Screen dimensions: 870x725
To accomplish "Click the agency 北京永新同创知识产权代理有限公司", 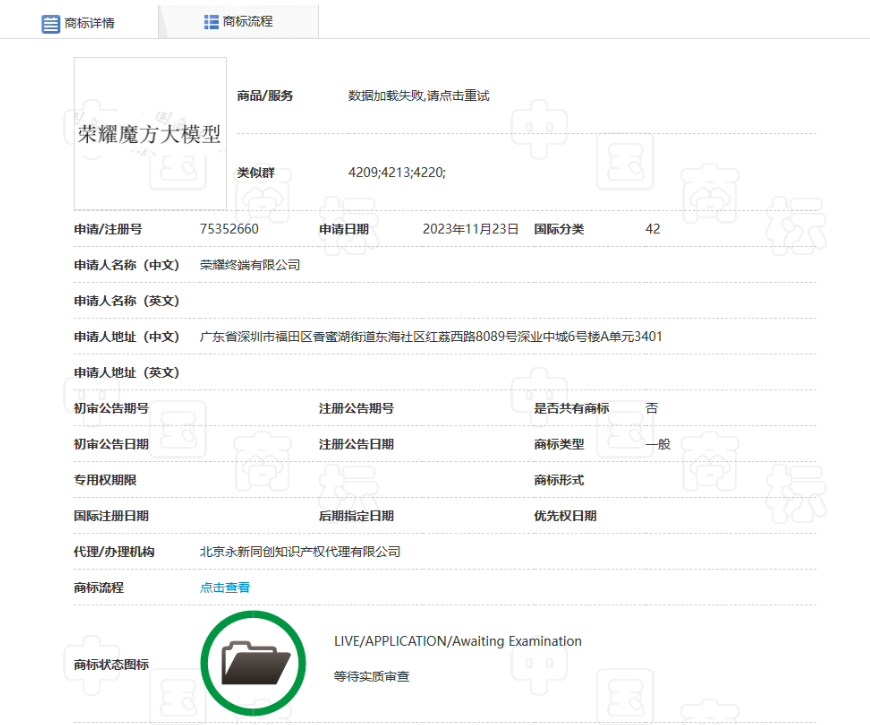I will [300, 552].
